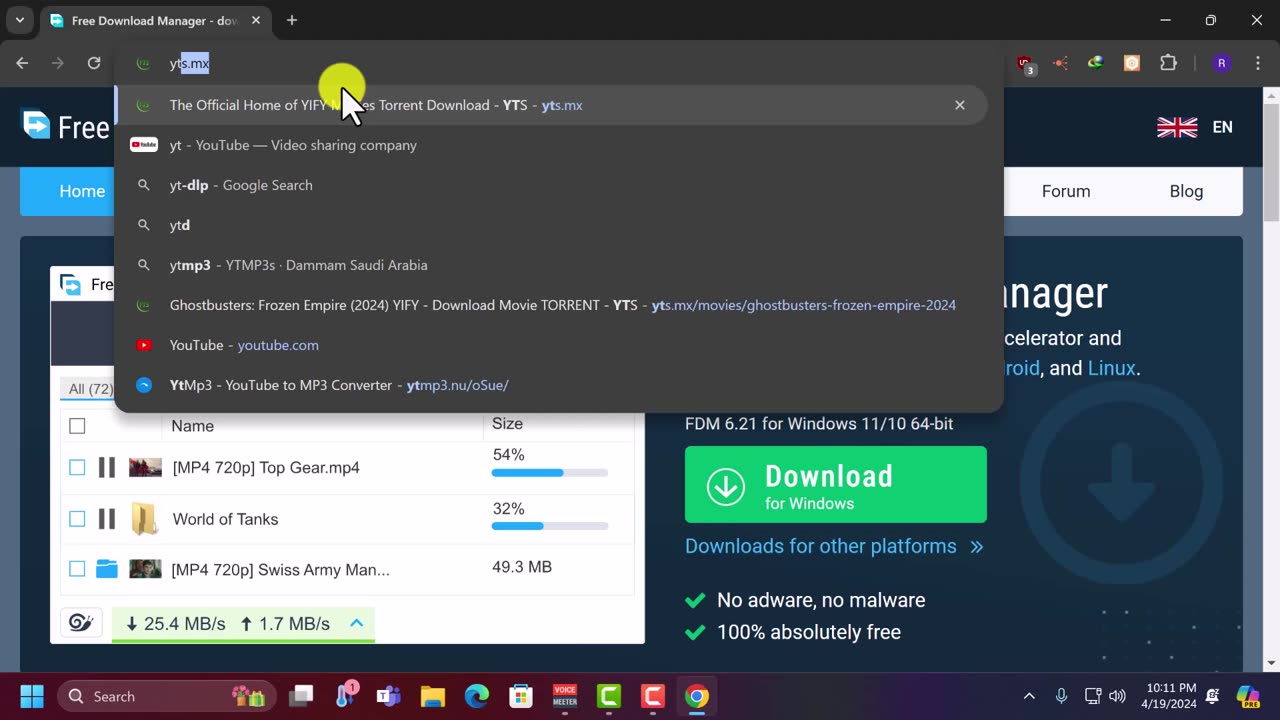Viewport: 1280px width, 720px height.
Task: Click the folder icon for Swiss Army Man
Action: click(106, 569)
